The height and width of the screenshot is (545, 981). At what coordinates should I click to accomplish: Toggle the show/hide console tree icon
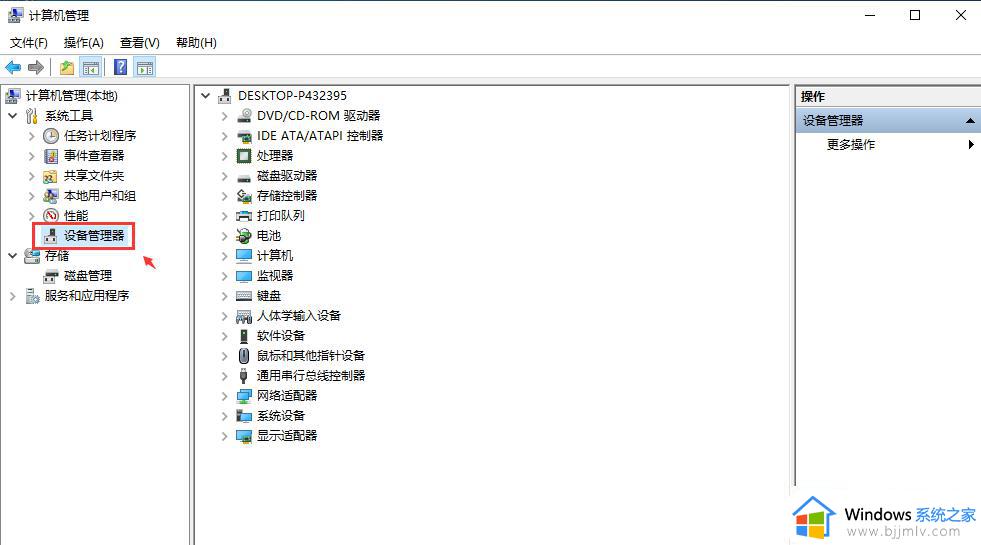pos(91,68)
